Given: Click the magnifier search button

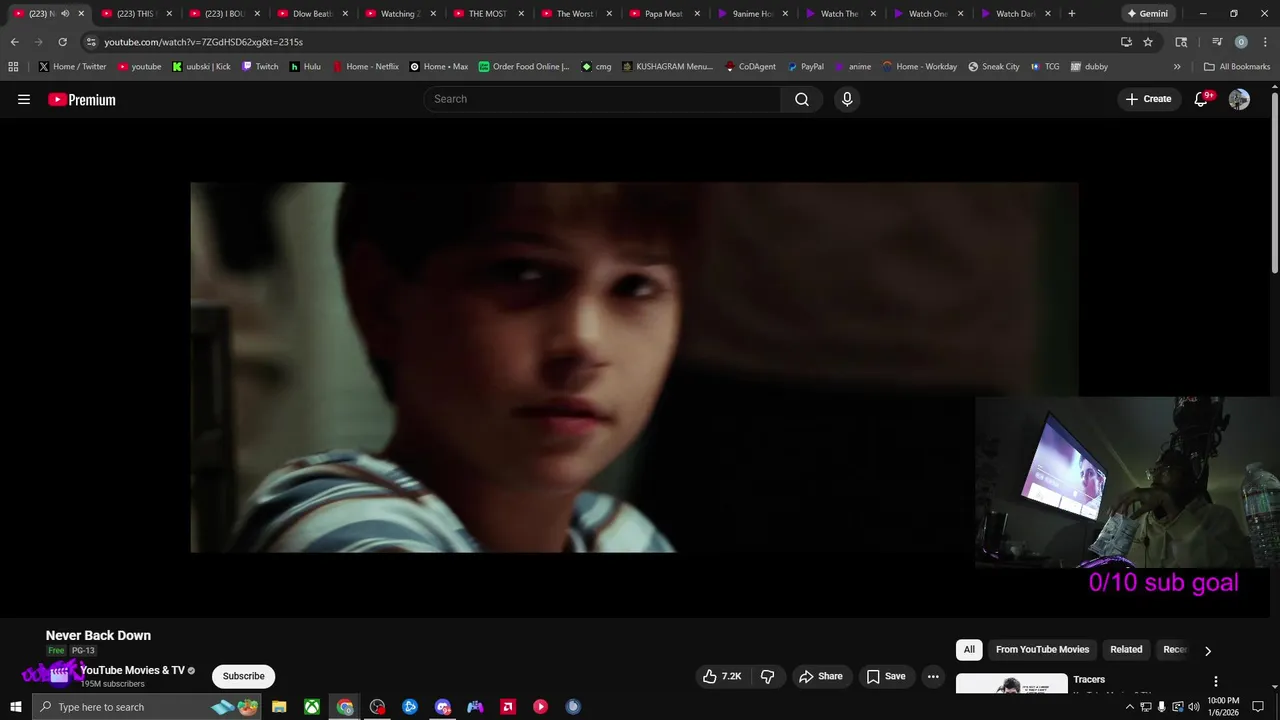Looking at the screenshot, I should (x=802, y=99).
